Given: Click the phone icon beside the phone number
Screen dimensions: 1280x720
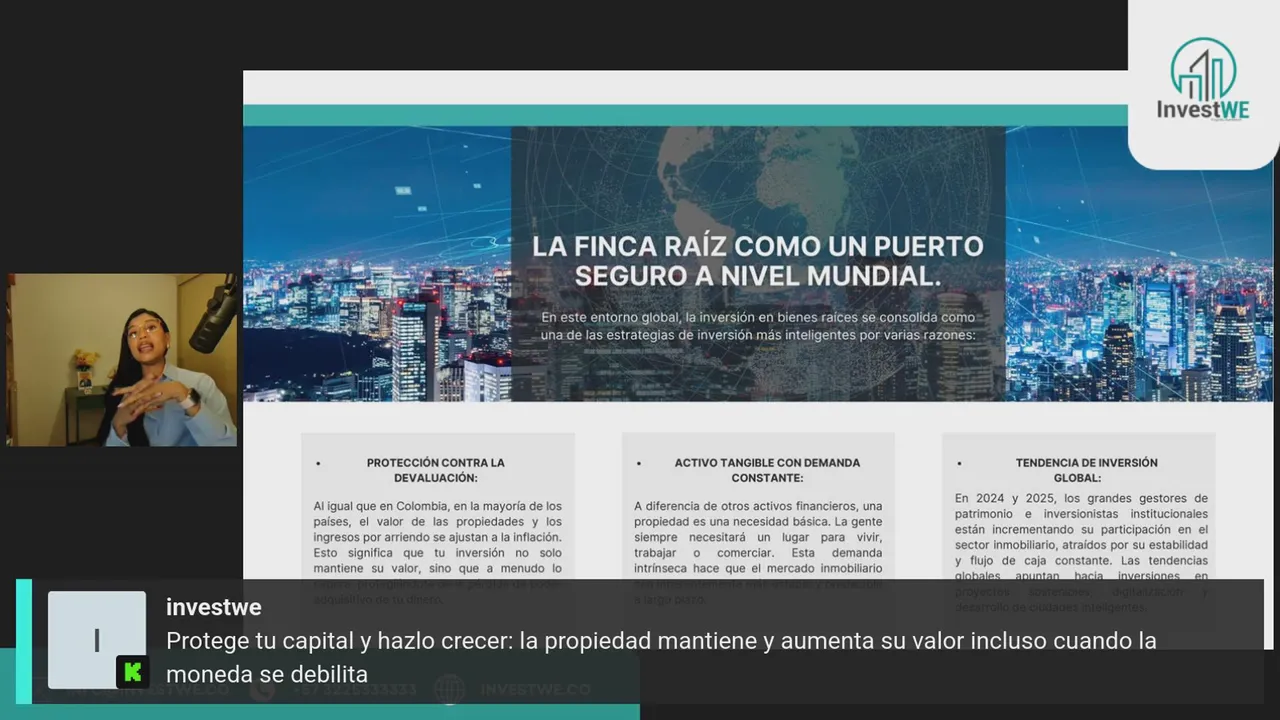Looking at the screenshot, I should (263, 690).
